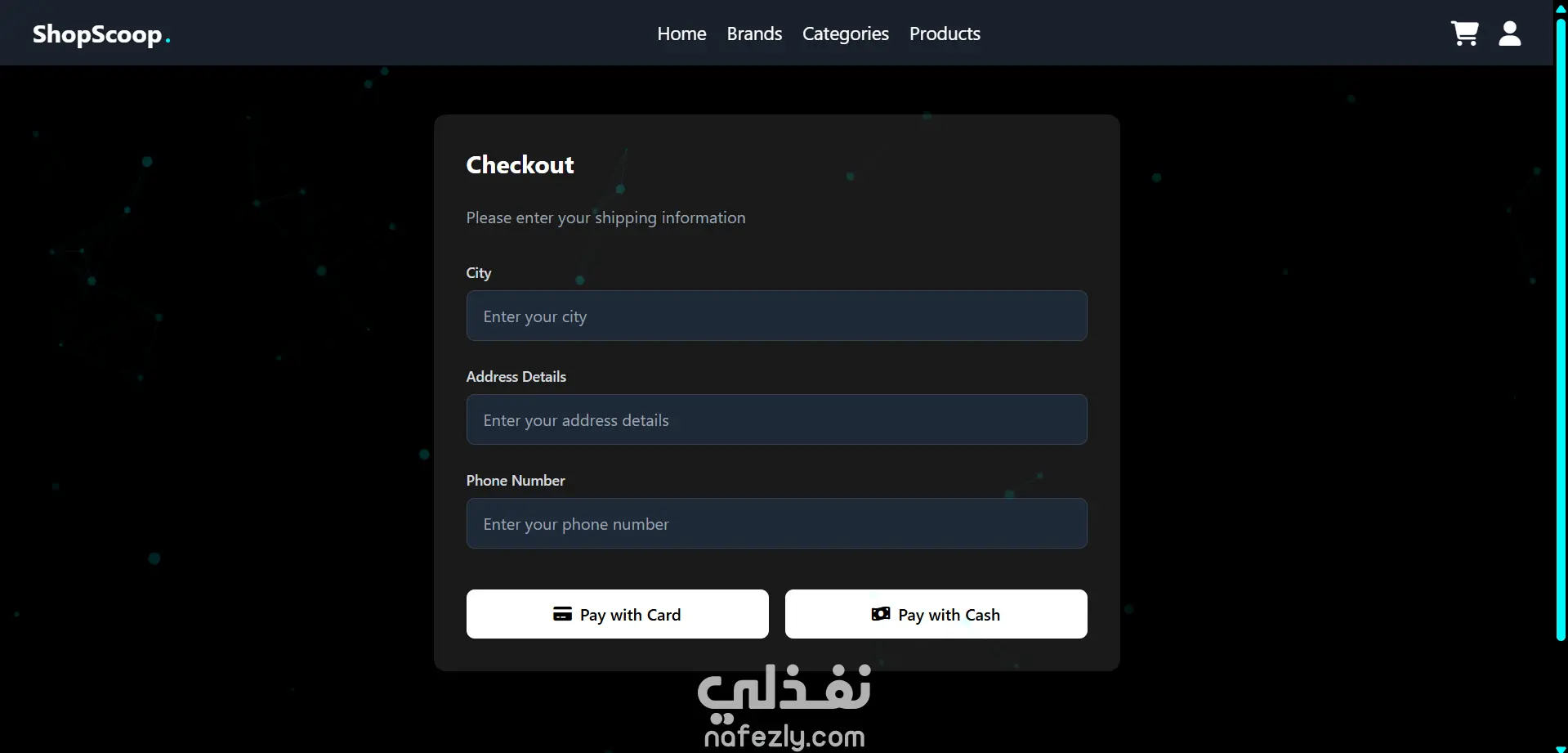Focus the phone number input field
The height and width of the screenshot is (753, 1568).
[776, 523]
